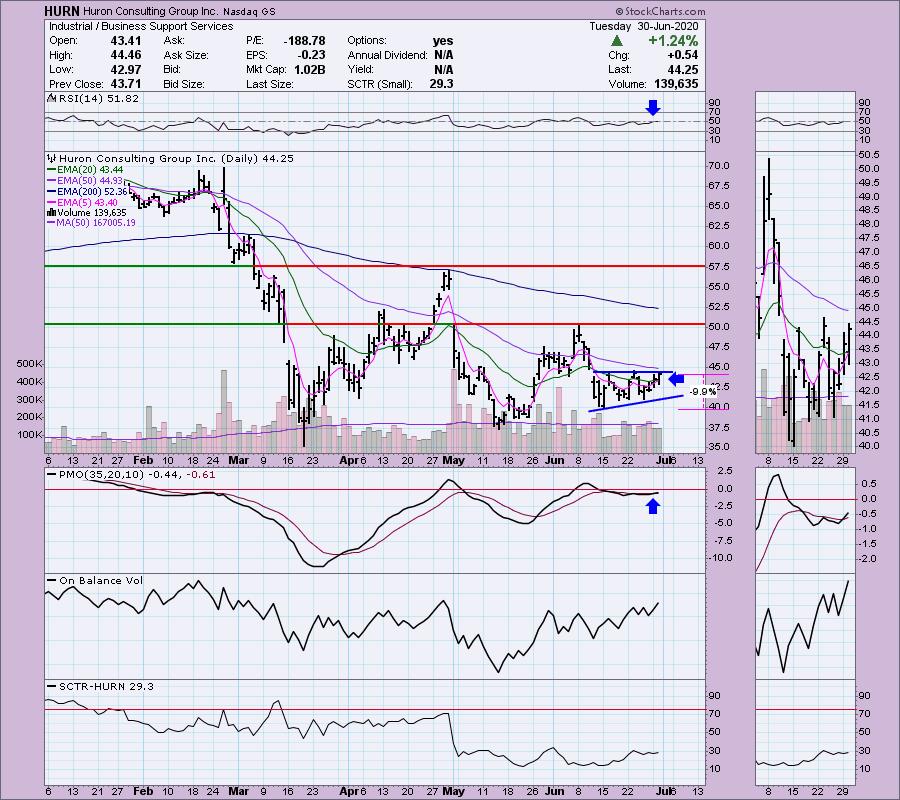Select the EMA(50) 44.93 legend entry

[x=86, y=181]
